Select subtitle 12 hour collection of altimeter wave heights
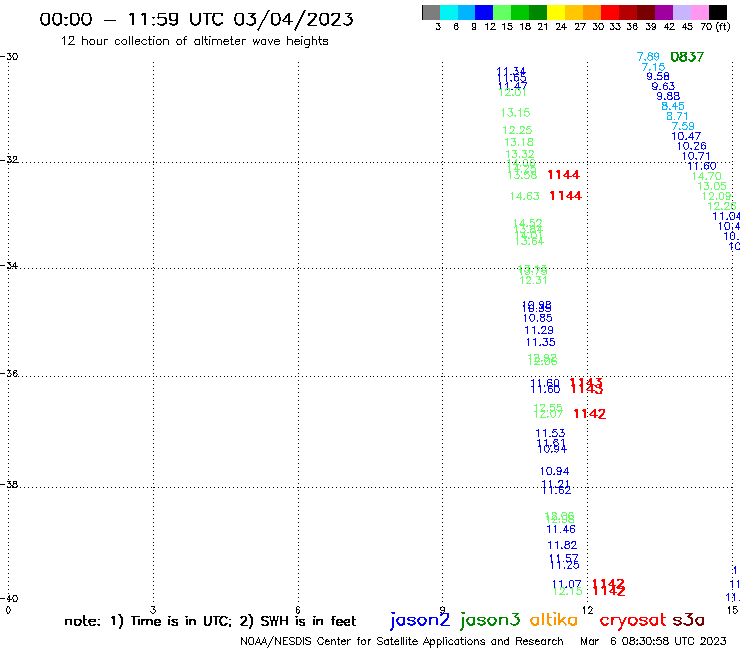Viewport: 740px width, 650px height. (194, 41)
